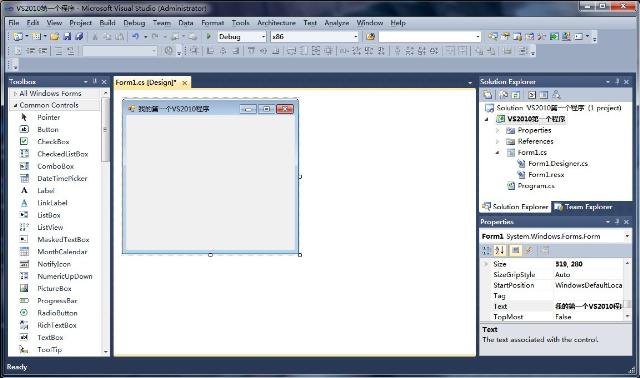The height and width of the screenshot is (378, 640).
Task: Select the RadioButton control in Toolbox
Action: pyautogui.click(x=54, y=313)
